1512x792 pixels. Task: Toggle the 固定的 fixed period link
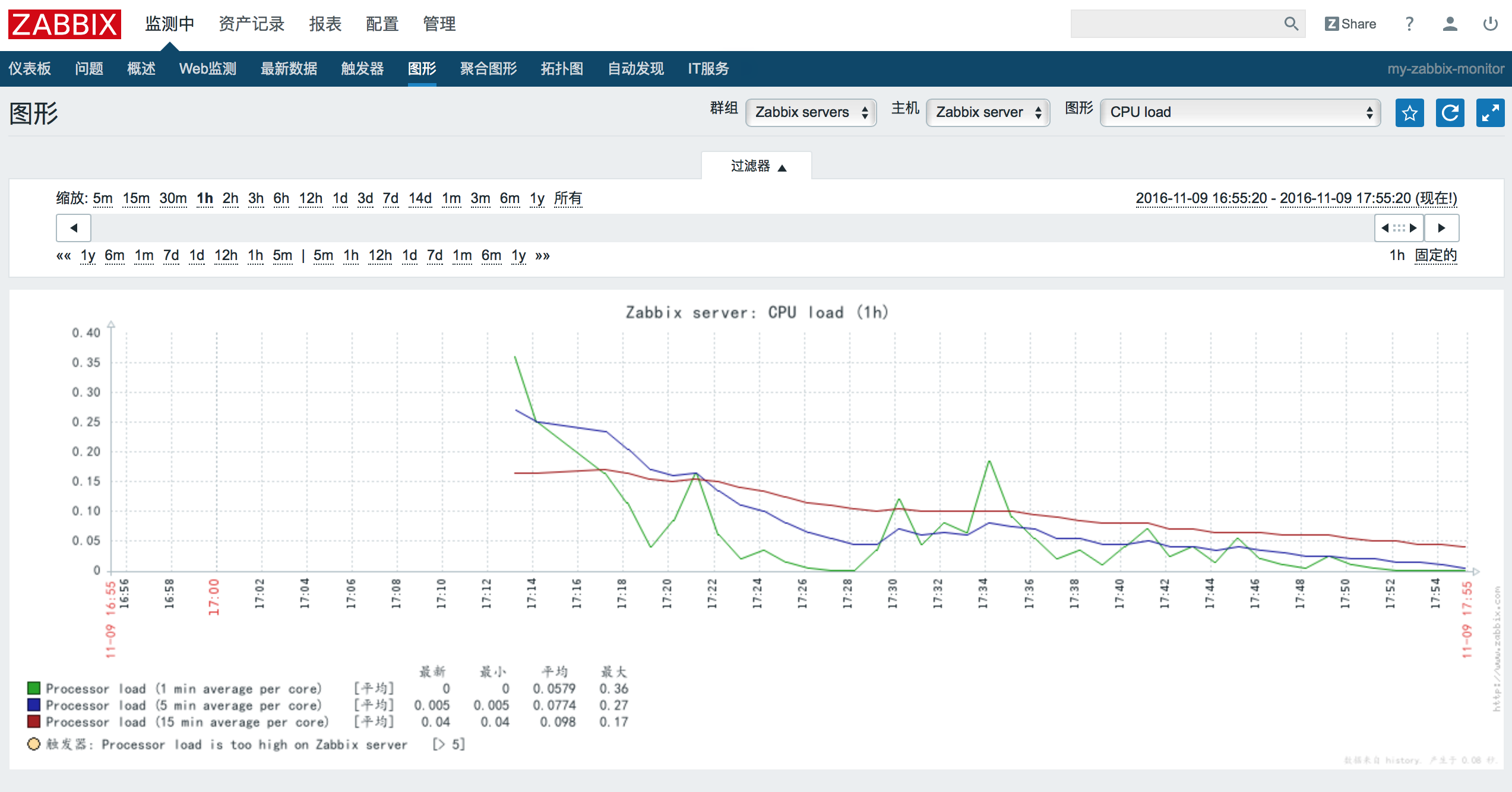[1435, 255]
